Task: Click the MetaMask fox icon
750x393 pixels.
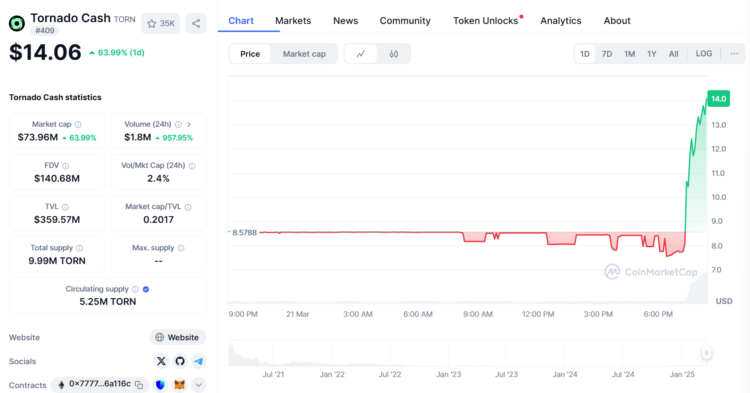Action: coord(179,385)
